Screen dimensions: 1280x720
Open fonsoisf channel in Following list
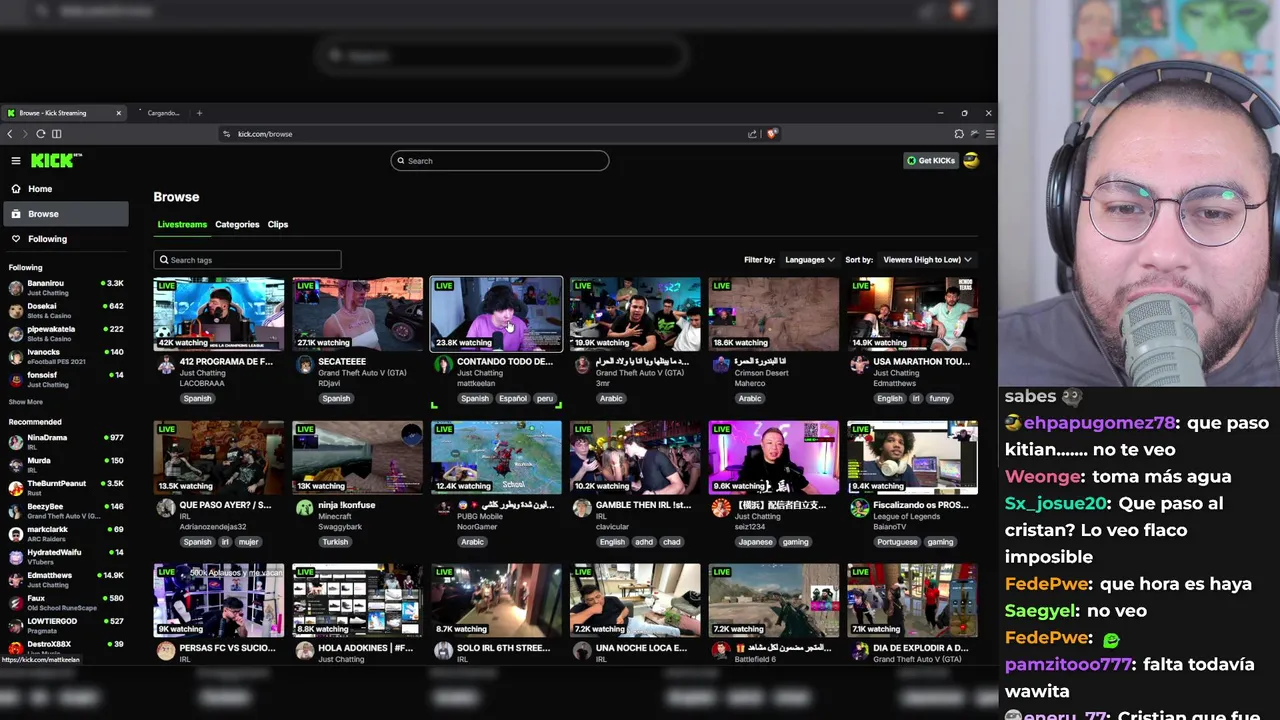point(66,380)
